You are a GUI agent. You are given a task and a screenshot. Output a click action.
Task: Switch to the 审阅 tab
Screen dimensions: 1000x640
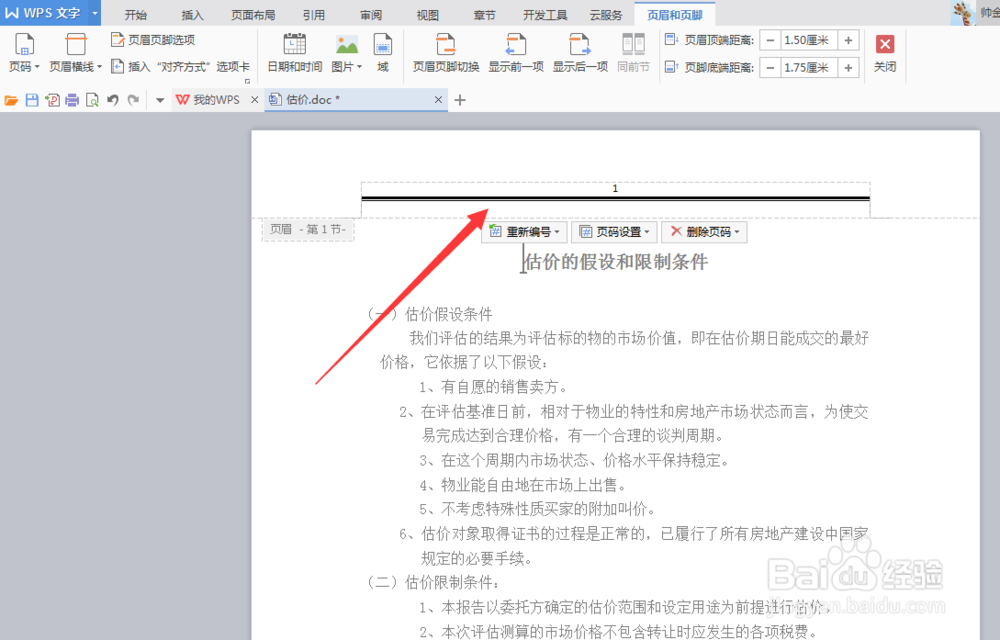coord(371,15)
